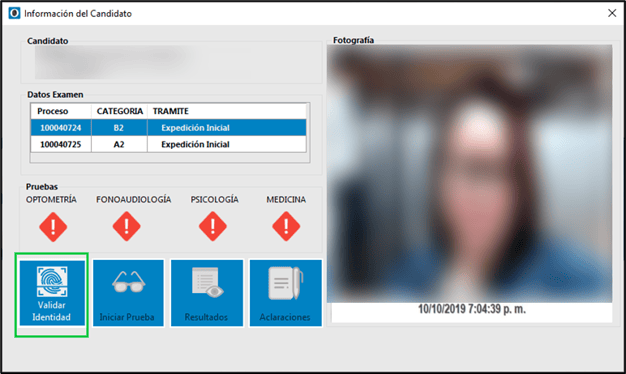Open the Resultados document icon

tap(207, 293)
